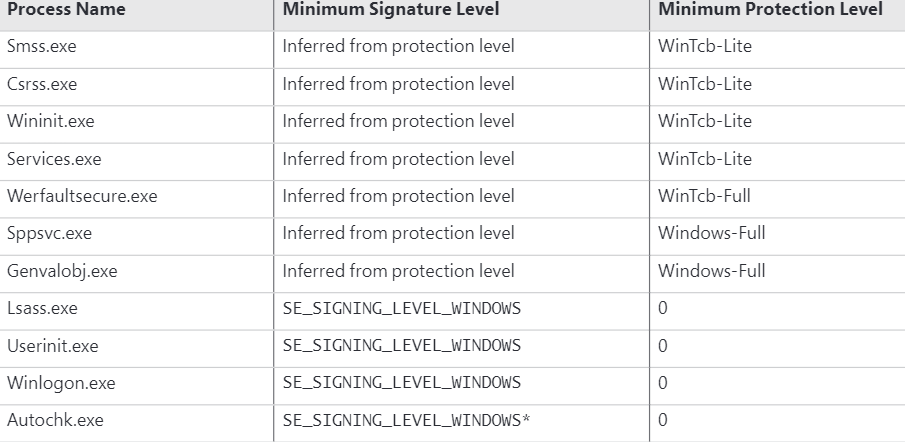Select the Werfaultsecure.exe process cell
The width and height of the screenshot is (905, 442).
click(x=82, y=196)
